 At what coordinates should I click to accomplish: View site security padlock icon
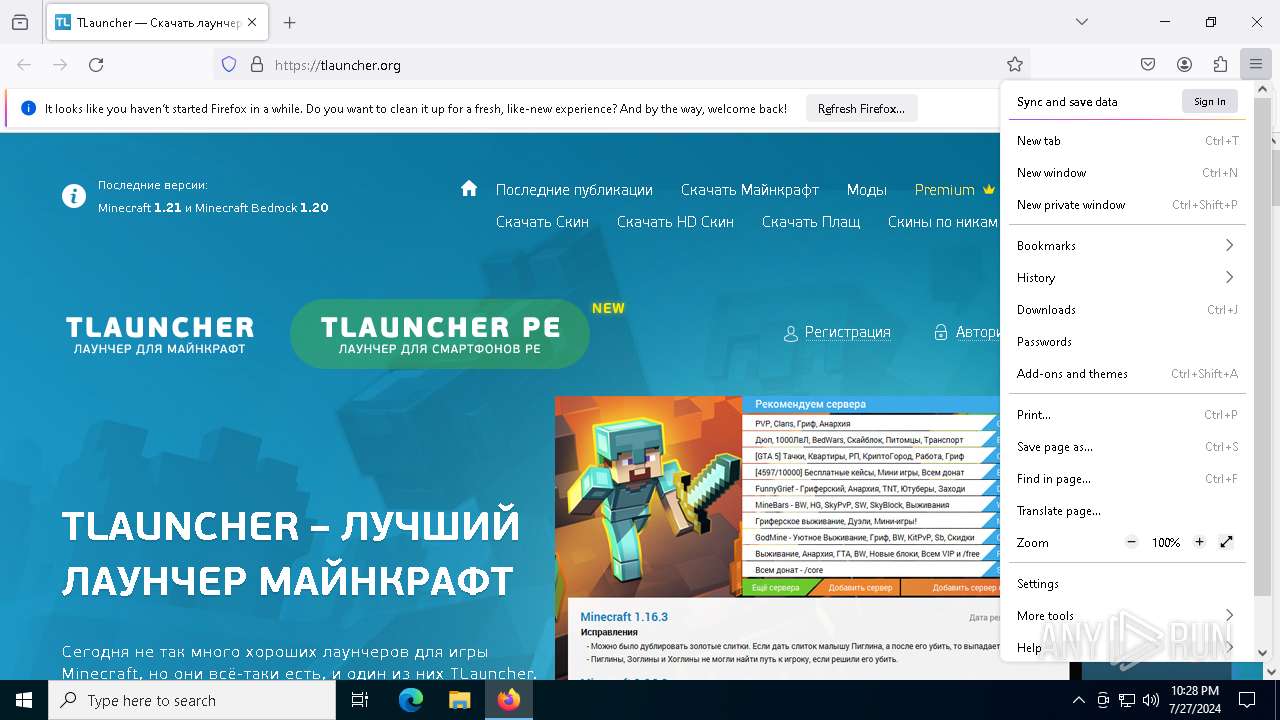257,65
